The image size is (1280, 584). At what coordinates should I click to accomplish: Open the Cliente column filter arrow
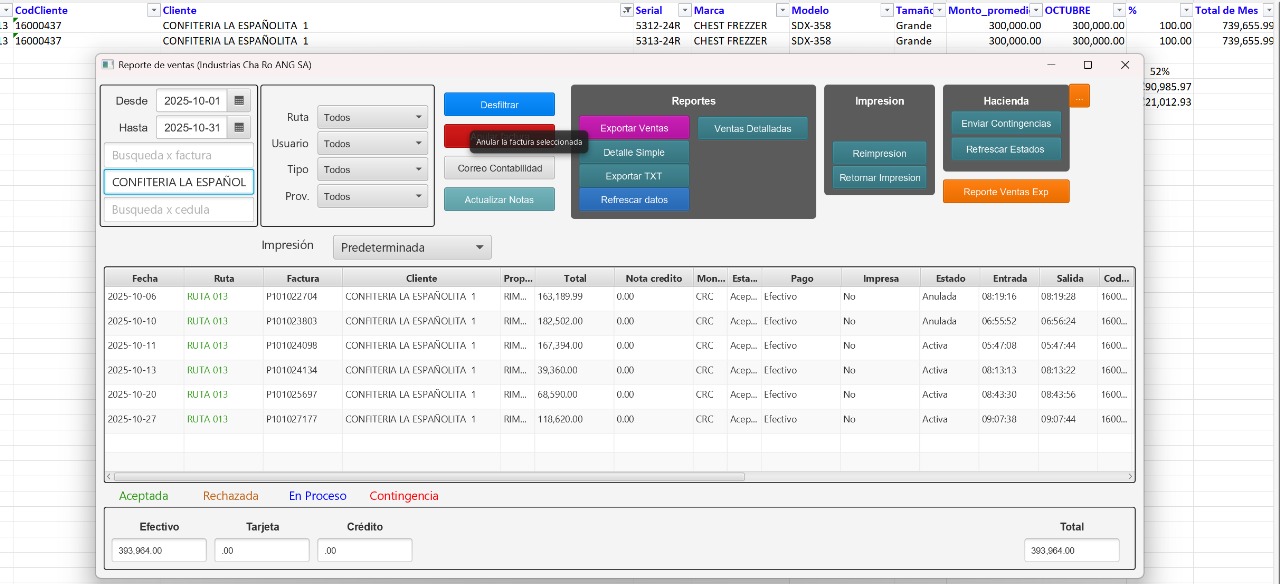point(153,10)
